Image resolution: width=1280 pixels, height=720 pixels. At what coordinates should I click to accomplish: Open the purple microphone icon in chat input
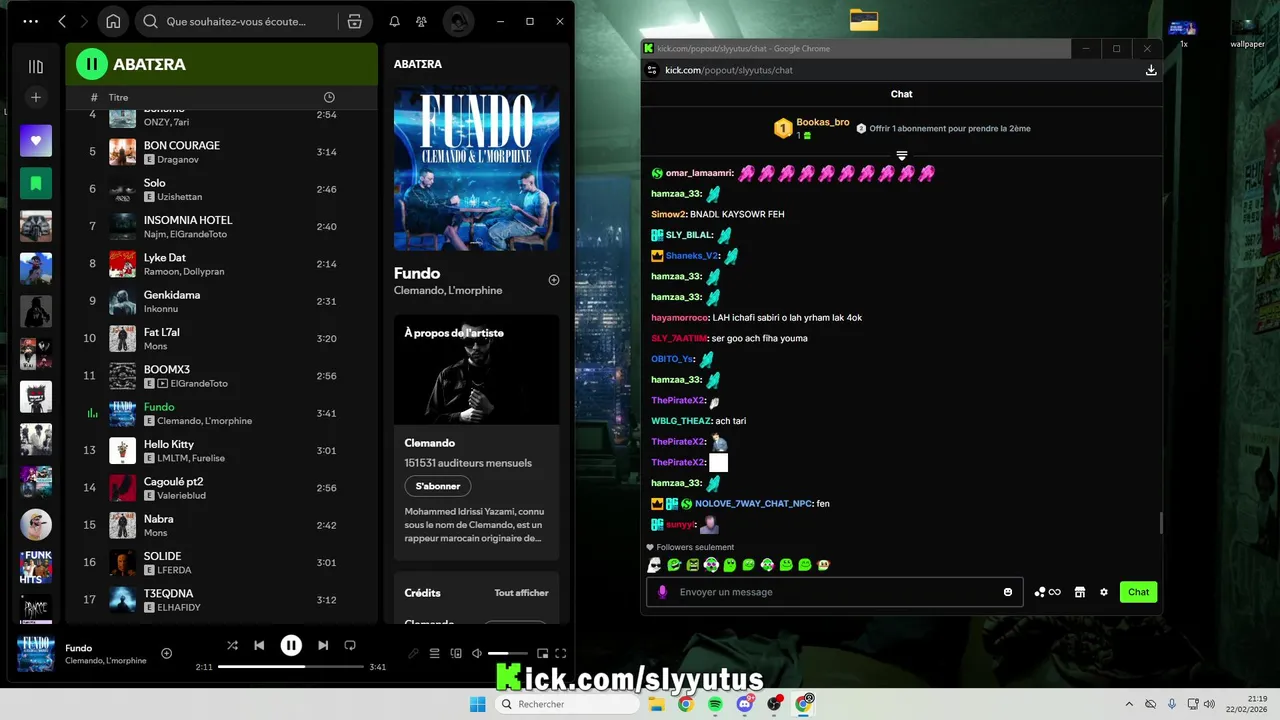(x=662, y=592)
